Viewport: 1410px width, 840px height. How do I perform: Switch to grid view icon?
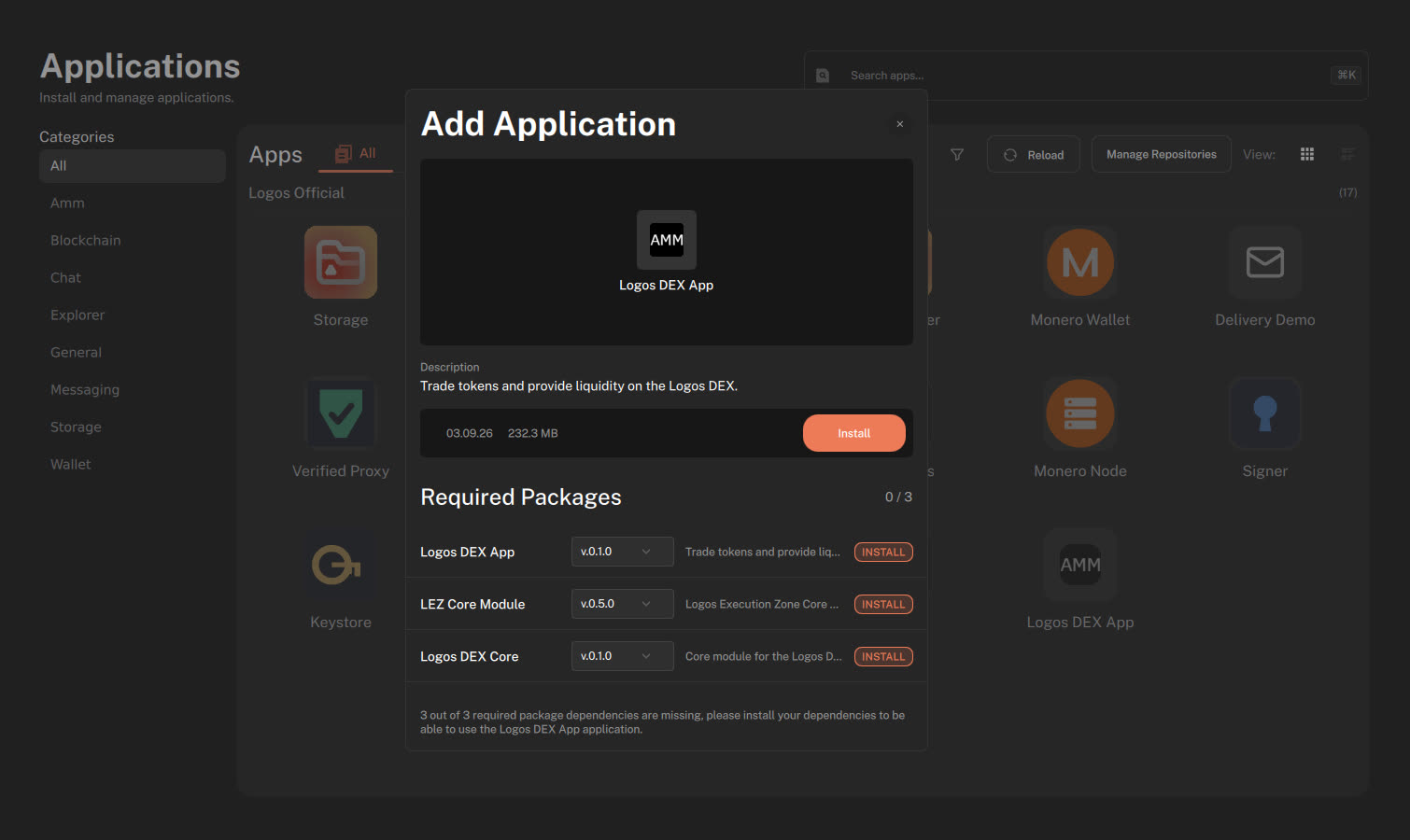click(1307, 155)
